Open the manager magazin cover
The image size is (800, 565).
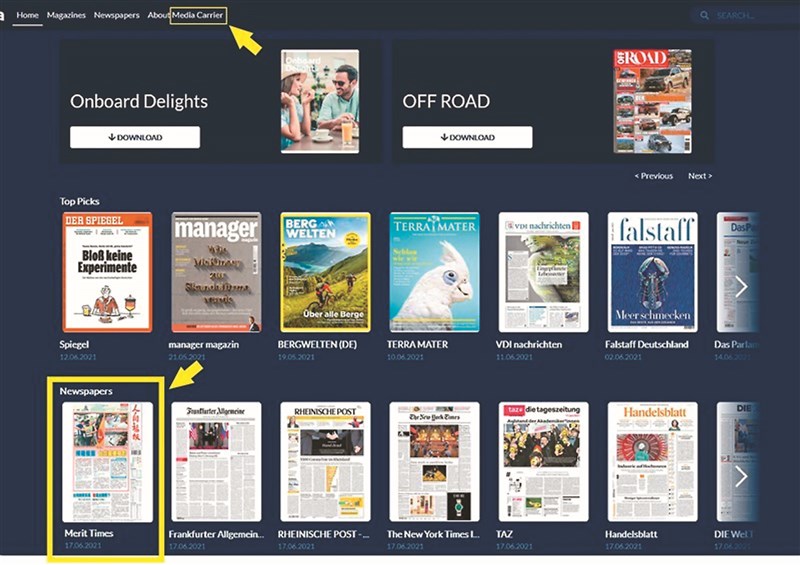click(216, 272)
